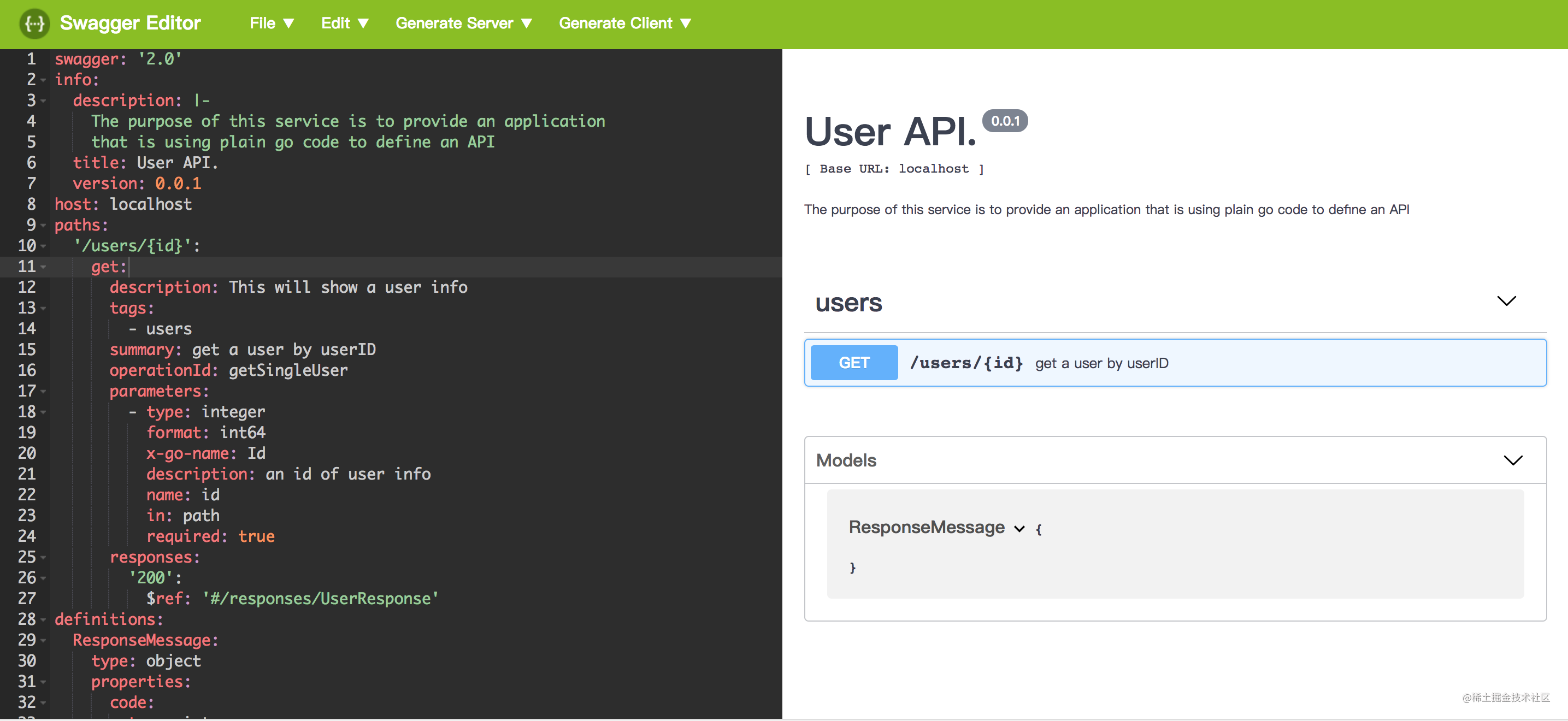This screenshot has width=1568, height=721.
Task: Open the File menu
Action: tap(272, 23)
